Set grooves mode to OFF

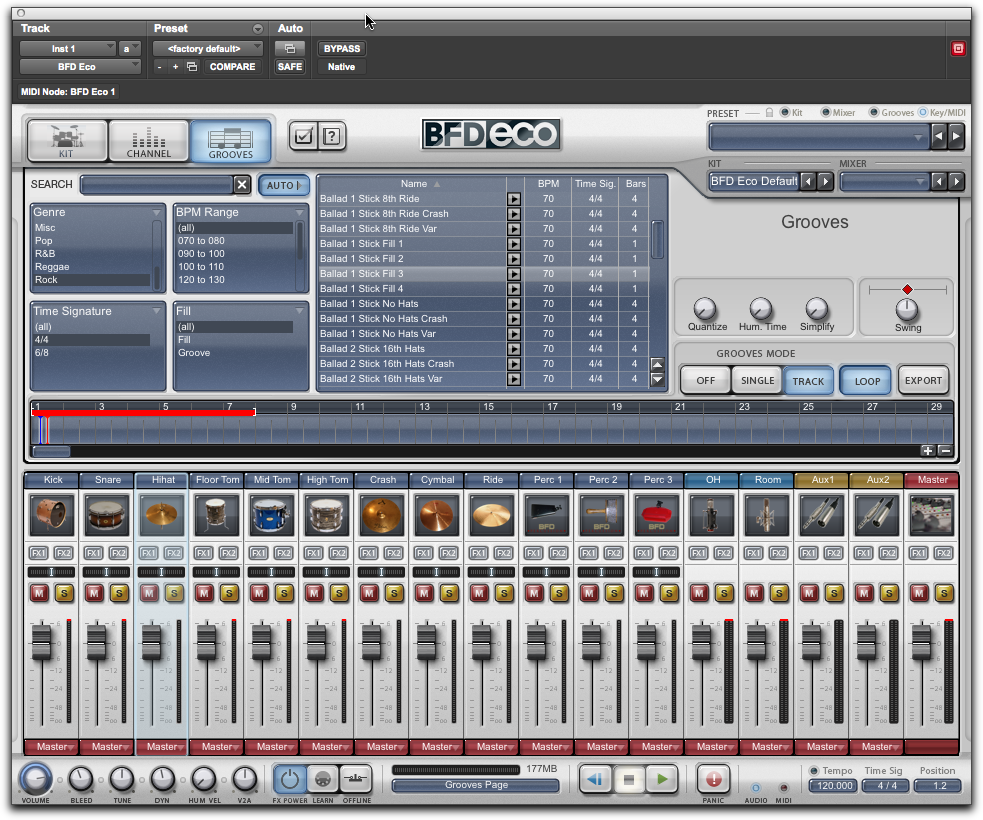click(705, 381)
